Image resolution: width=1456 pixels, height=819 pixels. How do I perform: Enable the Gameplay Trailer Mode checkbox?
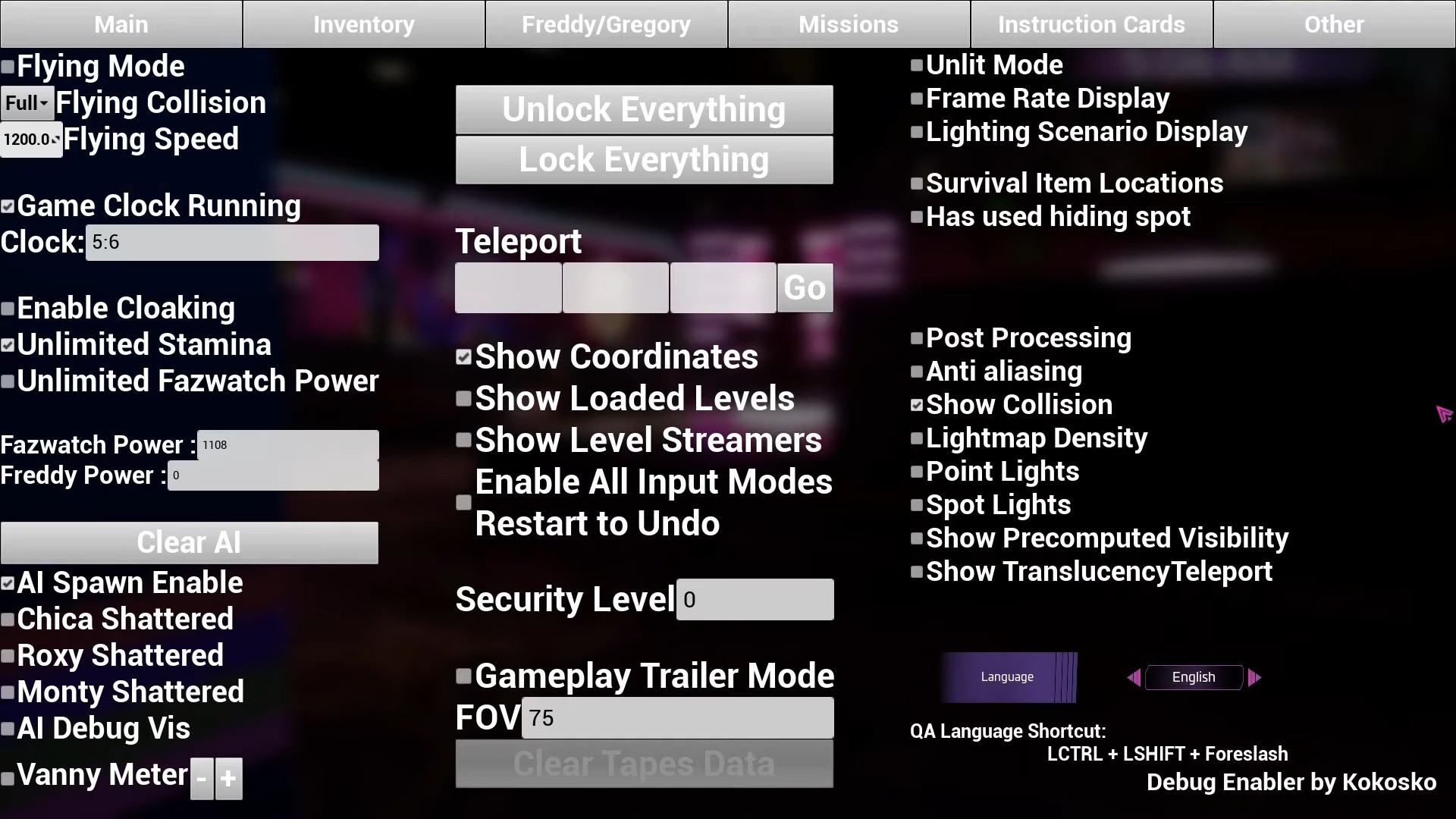coord(462,676)
